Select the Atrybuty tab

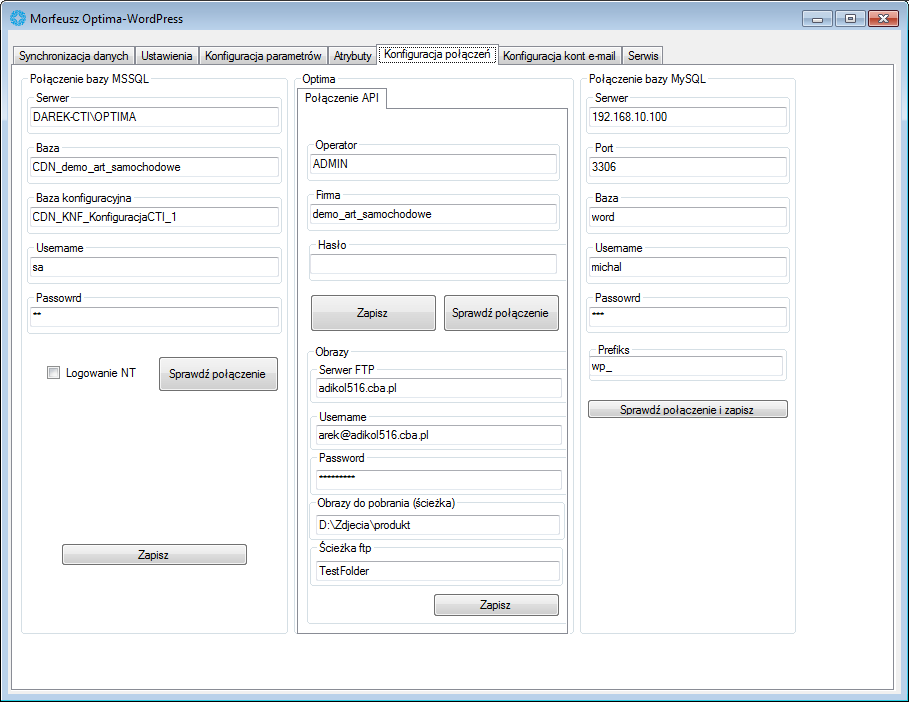tap(352, 56)
